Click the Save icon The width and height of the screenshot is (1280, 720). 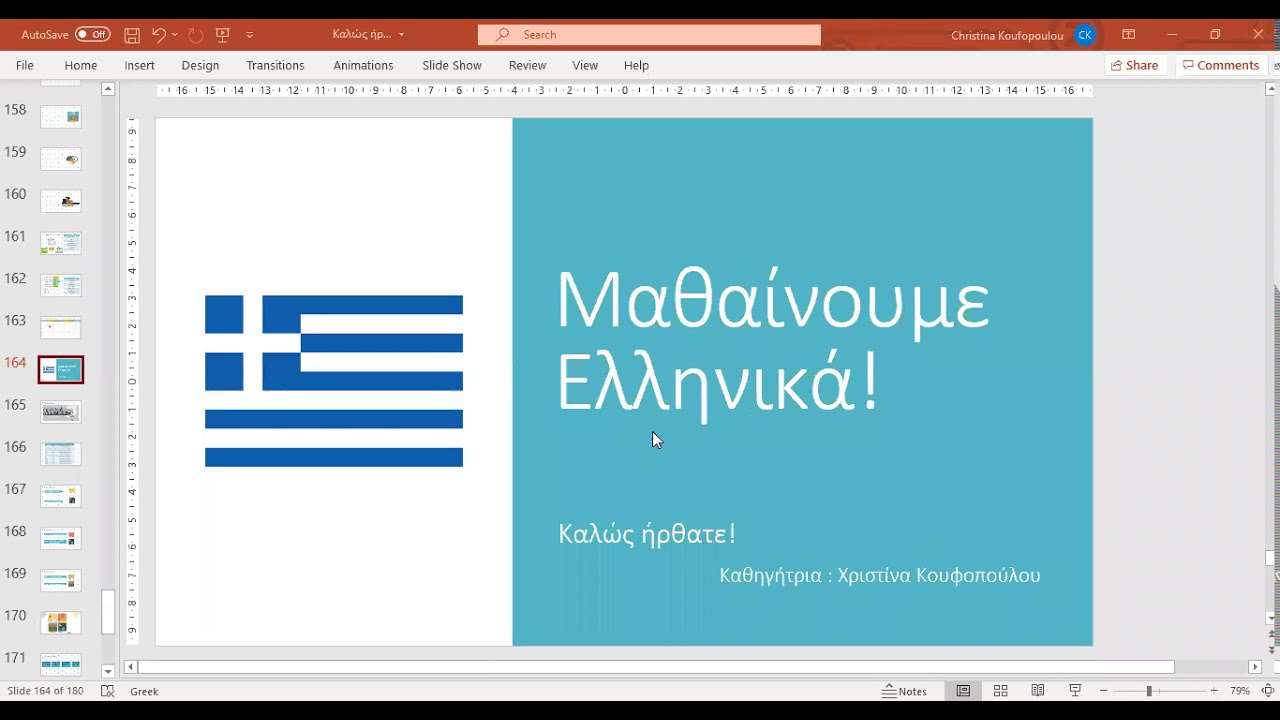(132, 34)
